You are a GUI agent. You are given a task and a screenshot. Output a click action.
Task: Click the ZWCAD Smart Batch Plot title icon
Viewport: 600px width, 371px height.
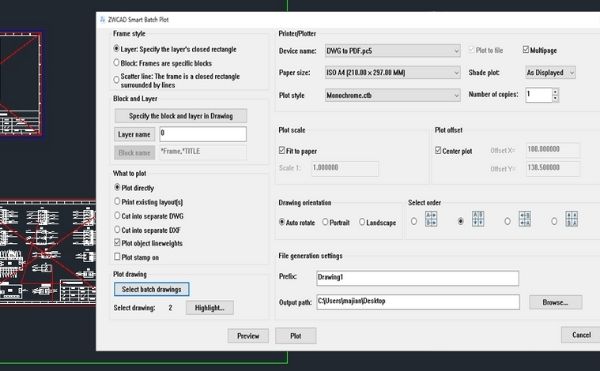103,19
